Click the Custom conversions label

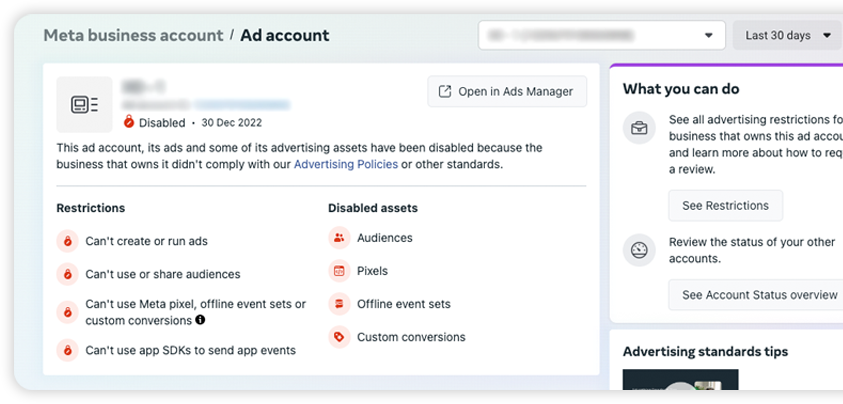(411, 337)
